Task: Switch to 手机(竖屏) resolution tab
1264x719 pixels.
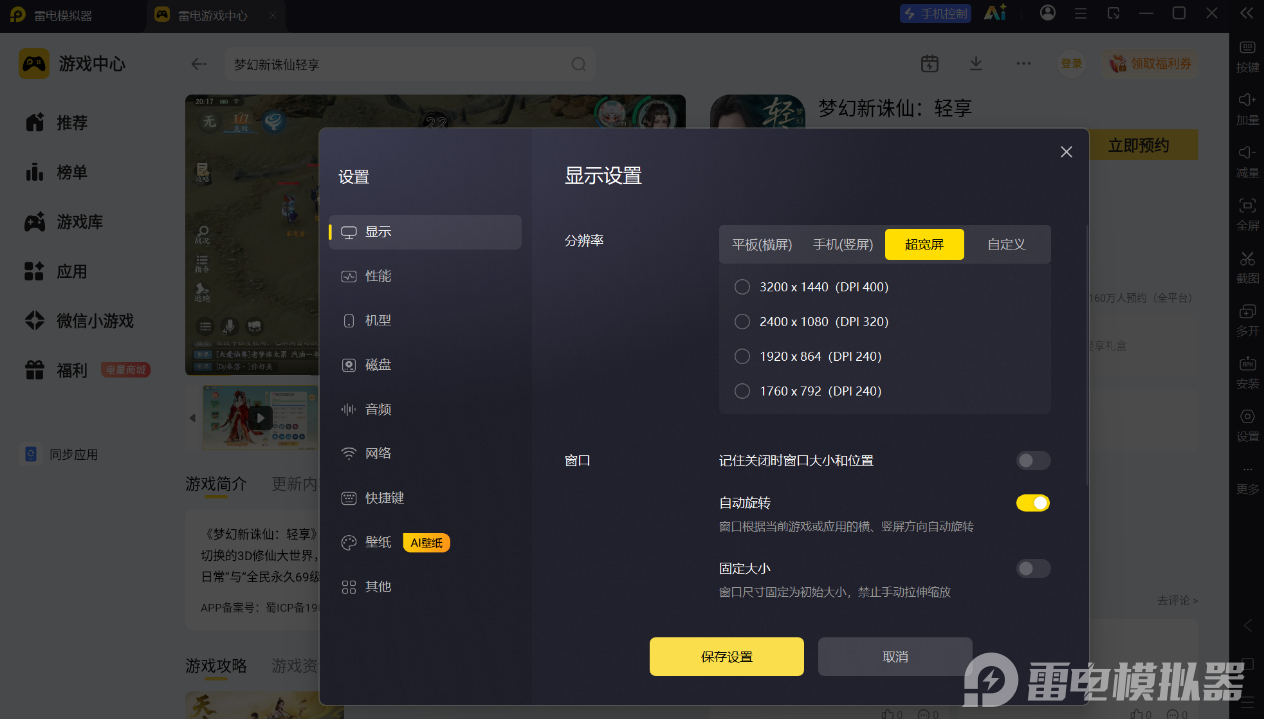Action: tap(843, 244)
